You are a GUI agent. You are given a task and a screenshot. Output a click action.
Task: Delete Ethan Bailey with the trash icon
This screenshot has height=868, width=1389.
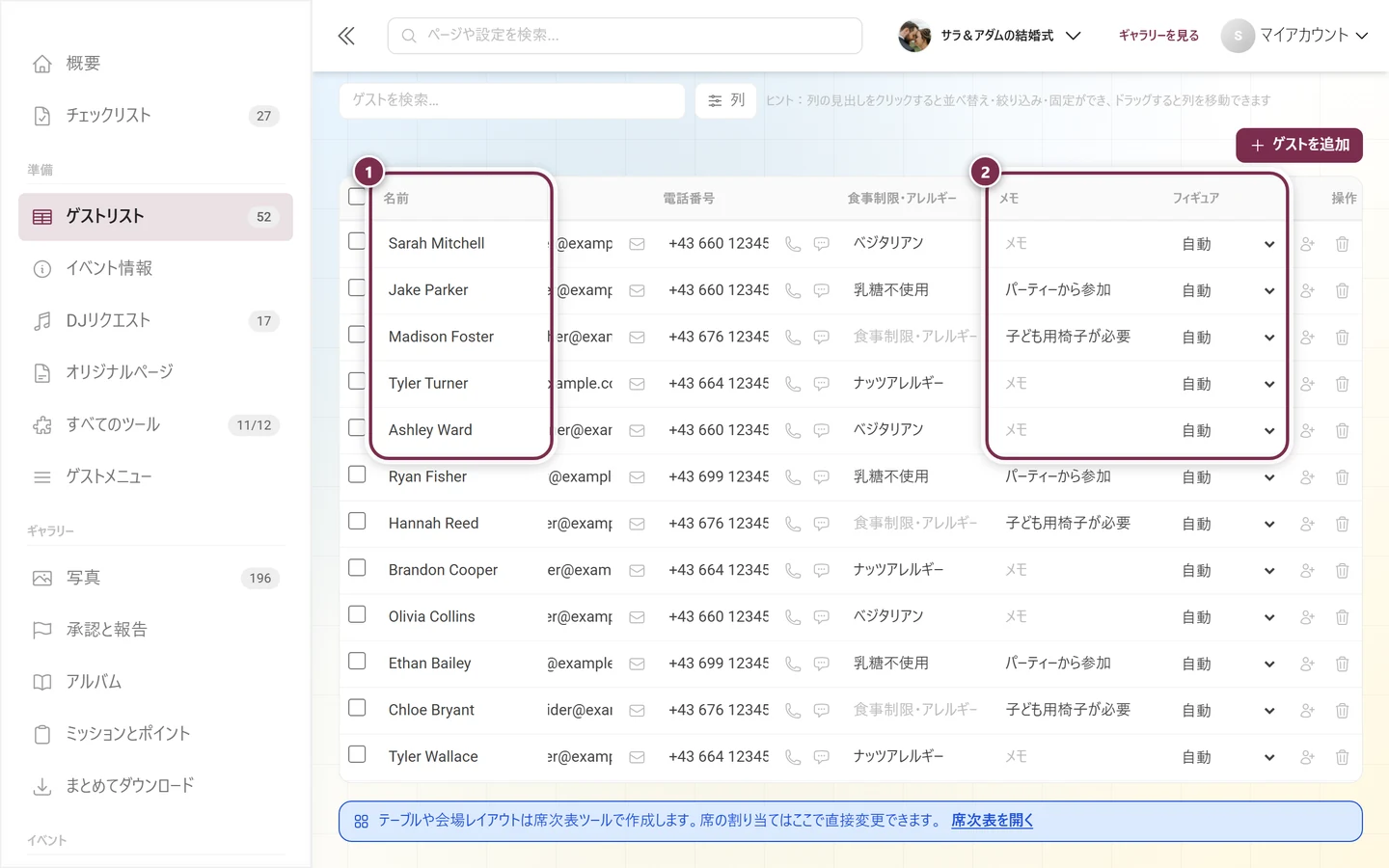coord(1342,665)
